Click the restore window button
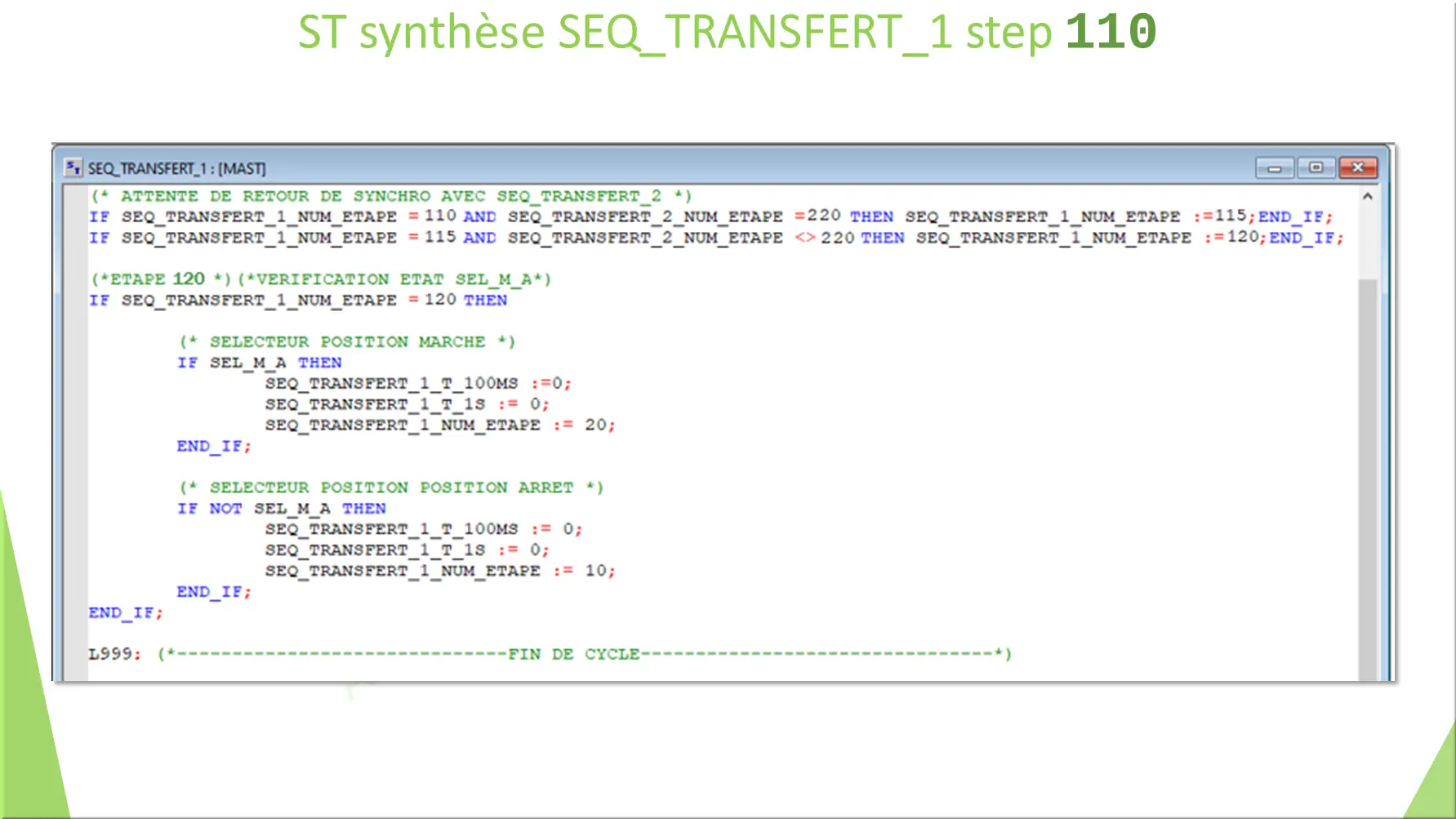This screenshot has height=819, width=1456. [1317, 167]
